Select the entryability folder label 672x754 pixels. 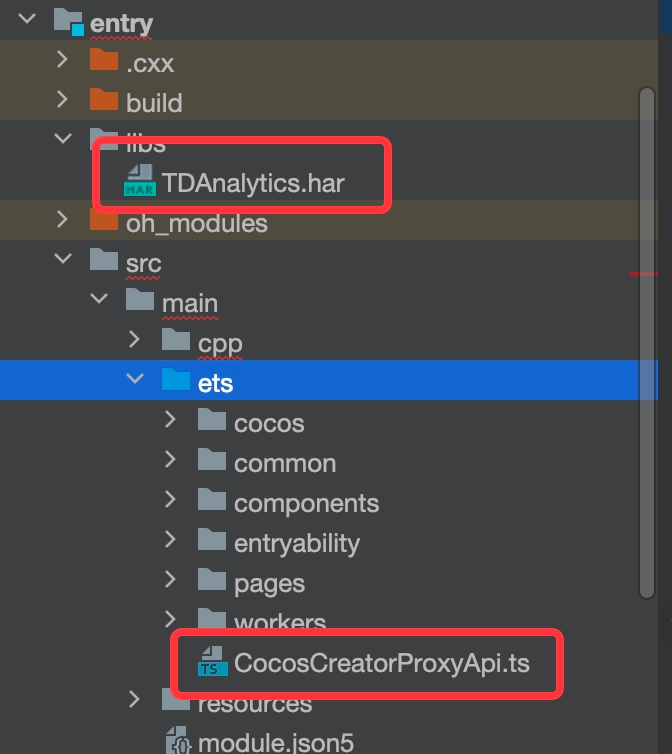point(297,544)
